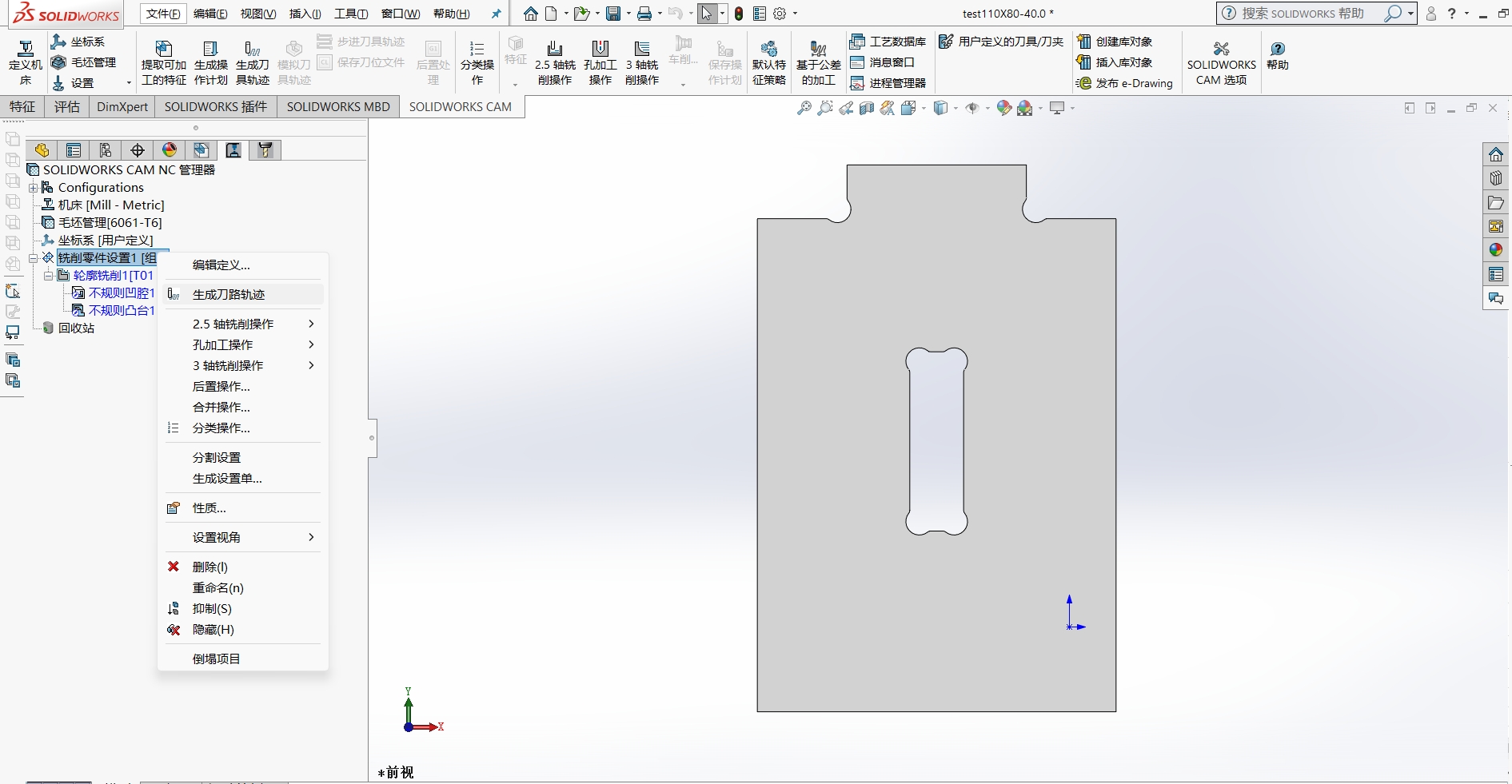Open the DisplayManager color ball tab
The height and width of the screenshot is (784, 1512).
point(170,150)
